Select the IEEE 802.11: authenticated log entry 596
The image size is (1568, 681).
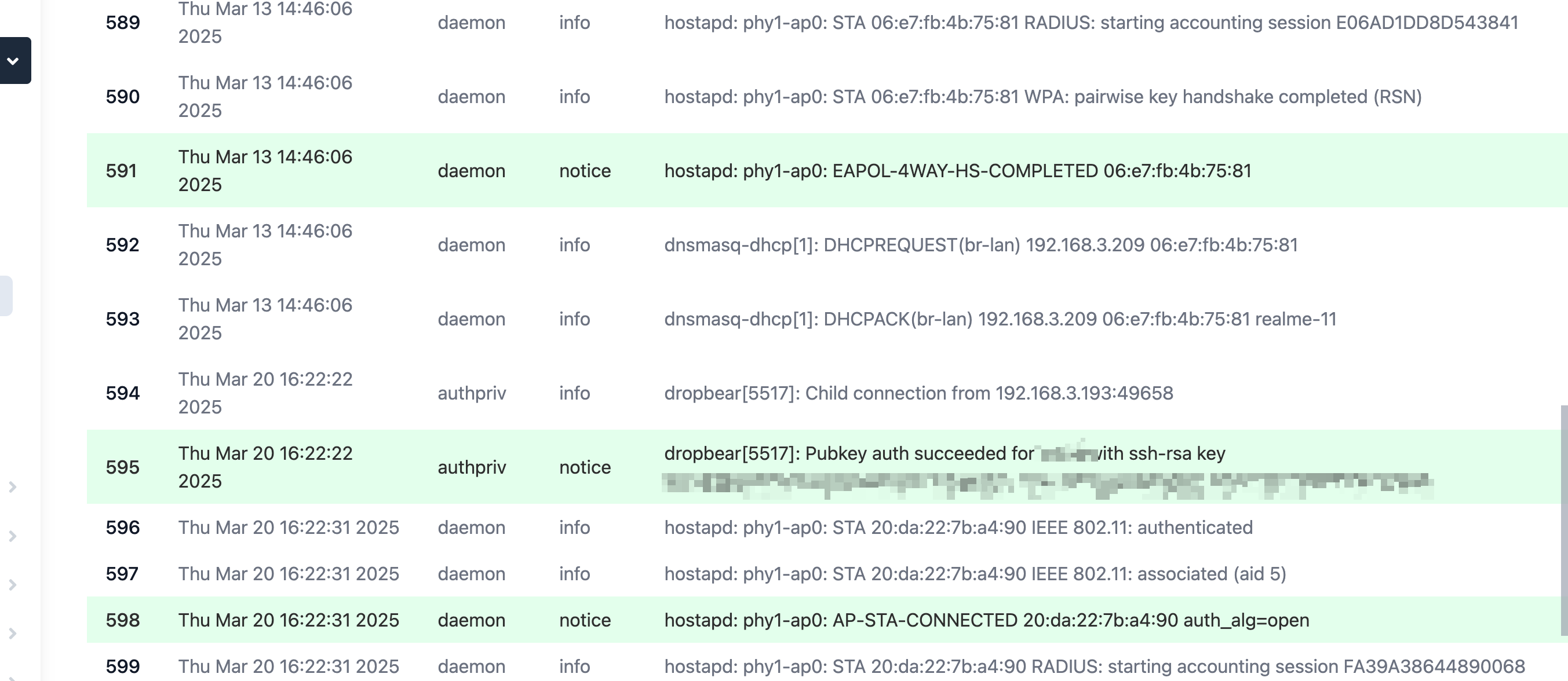(958, 527)
